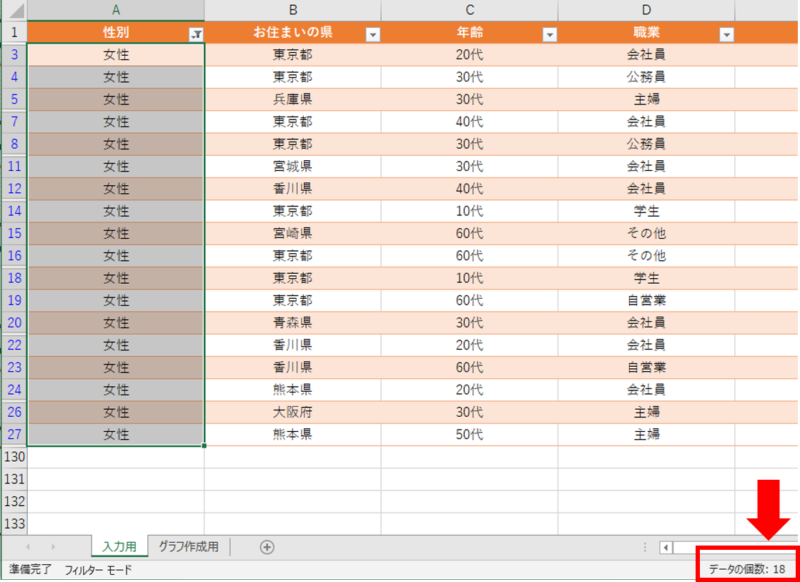Click the その他 cell in row 16
Viewport: 800px width, 582px height.
tap(646, 256)
